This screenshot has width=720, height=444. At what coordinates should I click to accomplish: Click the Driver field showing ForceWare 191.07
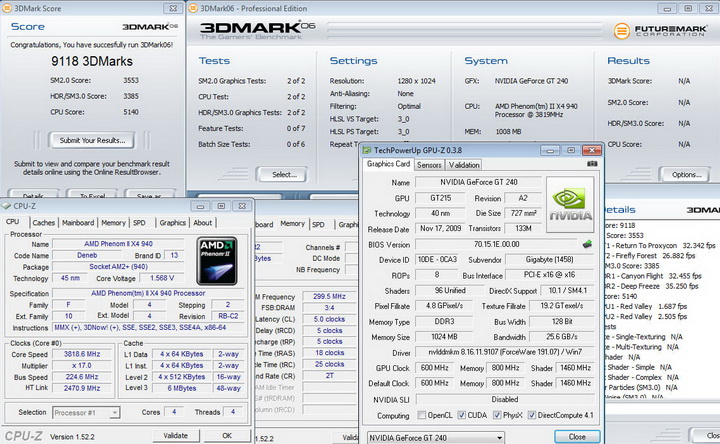505,352
